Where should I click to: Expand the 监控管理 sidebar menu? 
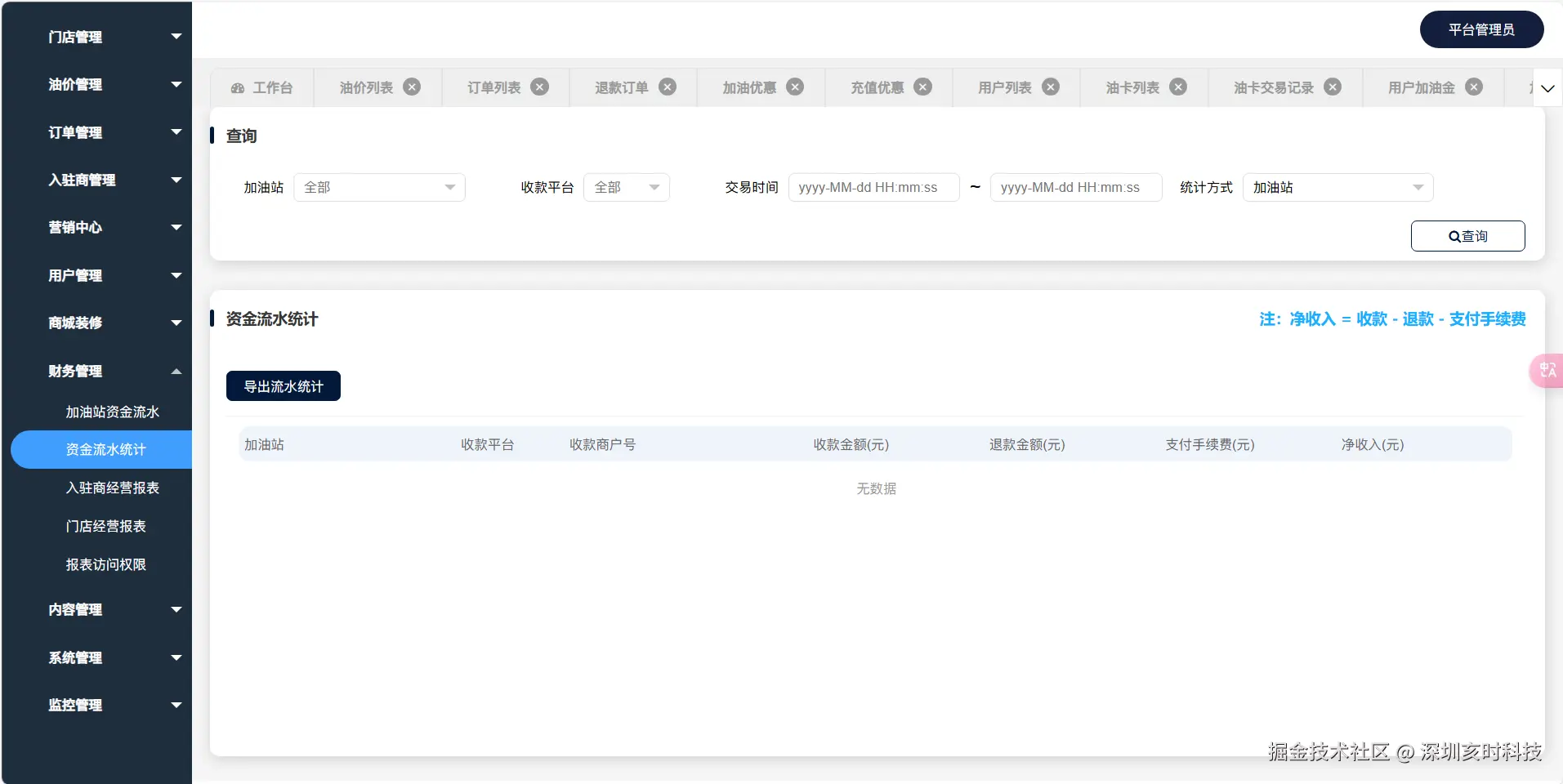96,705
